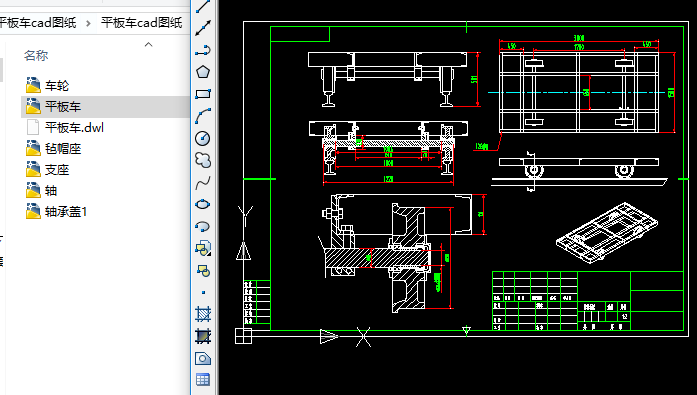Select the Revision Cloud tool
697x395 pixels.
pyautogui.click(x=203, y=160)
